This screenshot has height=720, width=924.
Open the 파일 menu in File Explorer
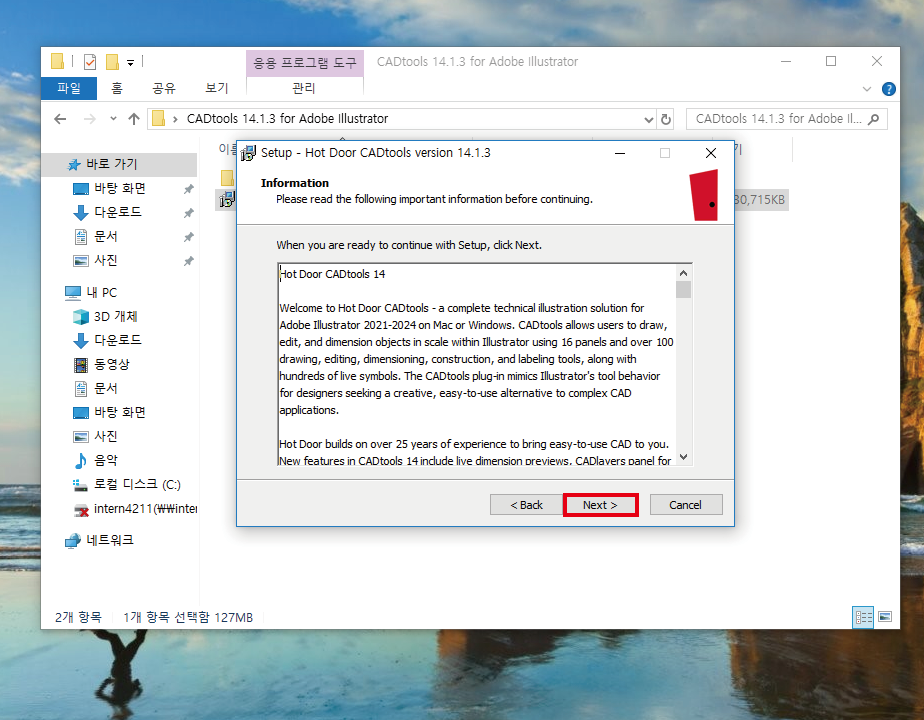[68, 88]
